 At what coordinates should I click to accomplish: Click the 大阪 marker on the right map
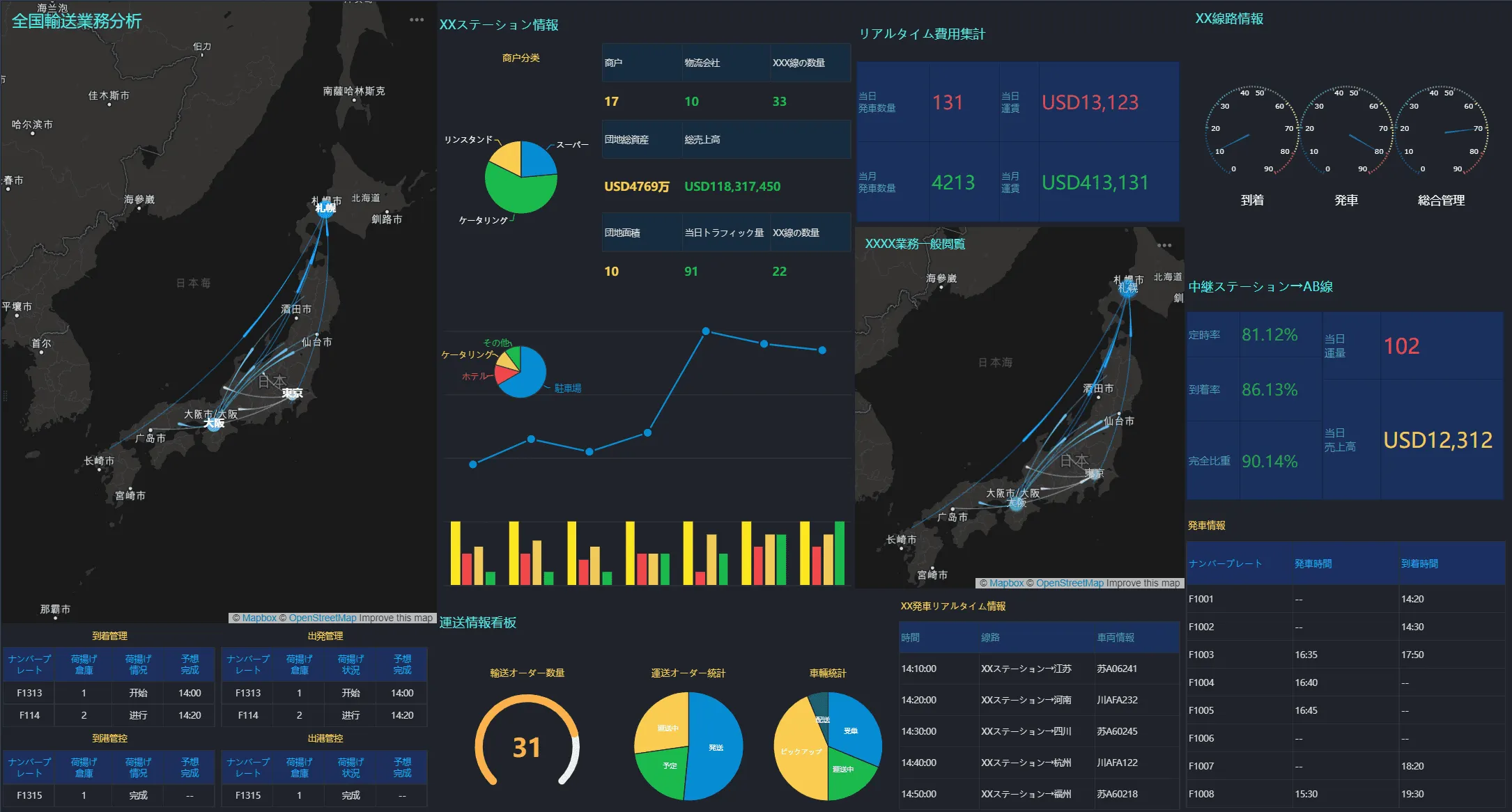pos(1017,502)
